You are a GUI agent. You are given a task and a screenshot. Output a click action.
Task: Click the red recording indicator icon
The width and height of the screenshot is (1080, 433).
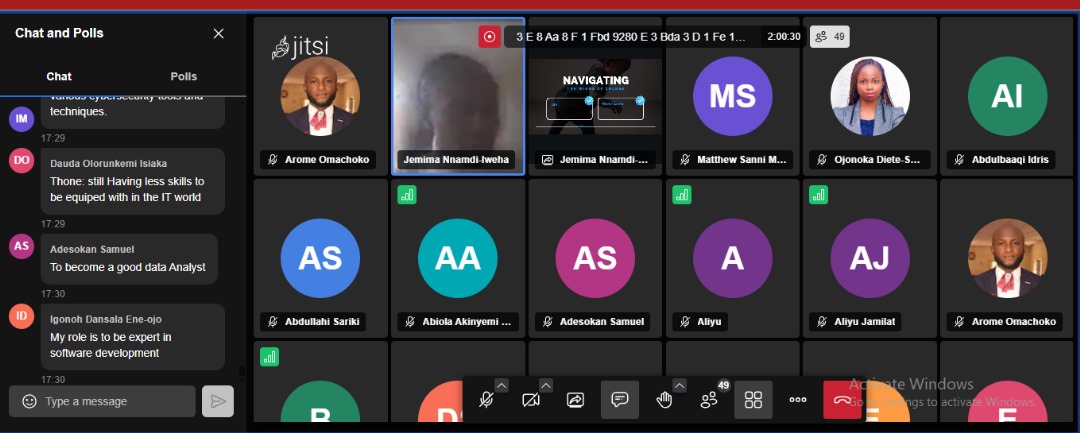[490, 36]
